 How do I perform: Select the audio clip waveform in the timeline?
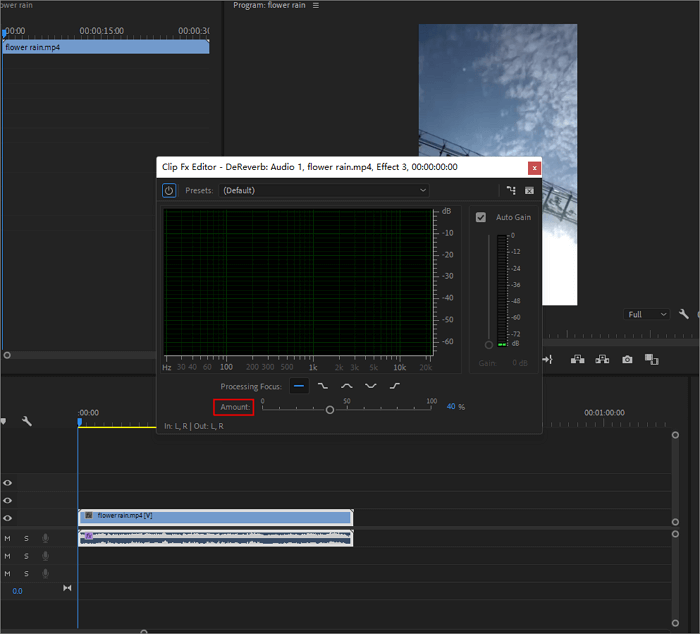point(216,538)
